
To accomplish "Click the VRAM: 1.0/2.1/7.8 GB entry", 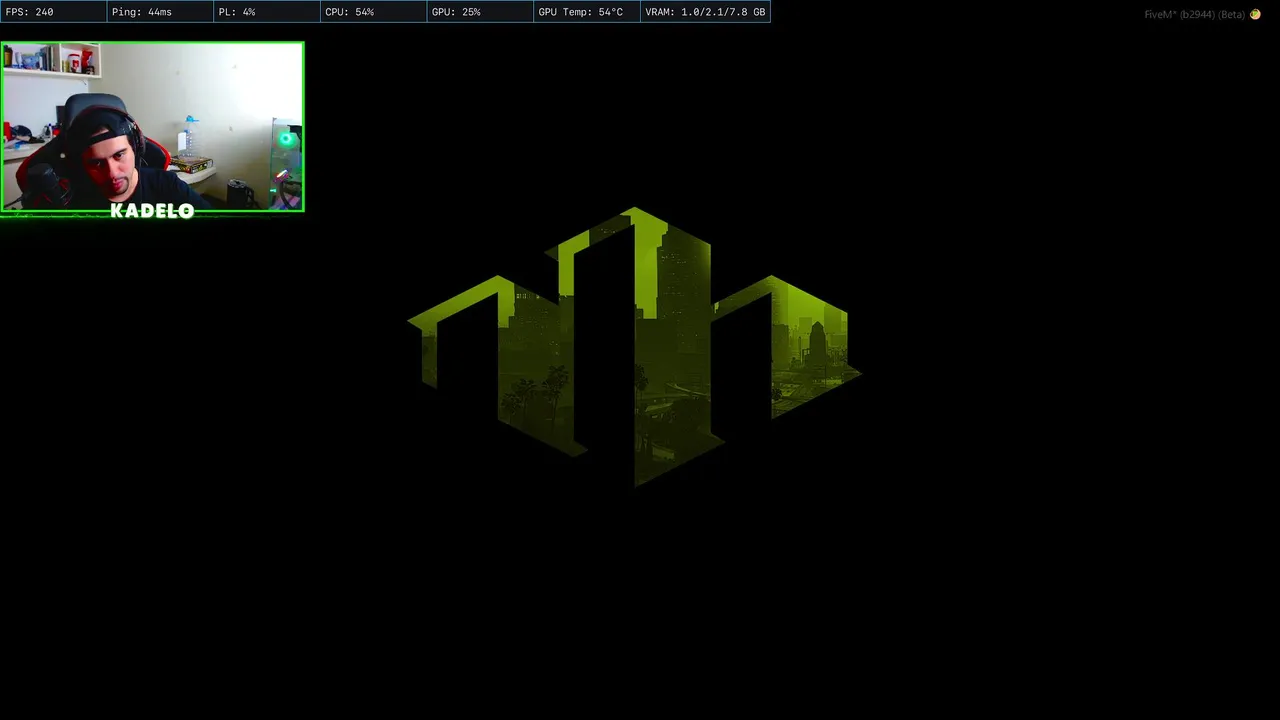I will [705, 12].
